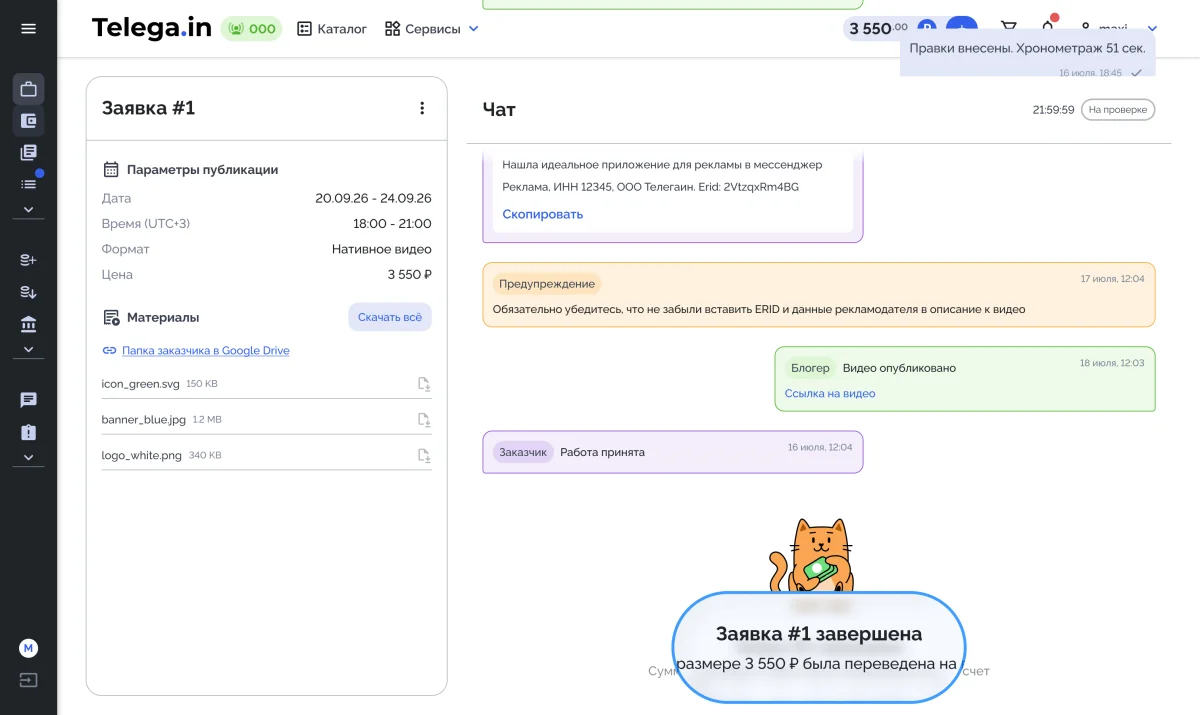Open the three-dot menu for Заявка #1
Image resolution: width=1200 pixels, height=715 pixels.
[x=422, y=108]
